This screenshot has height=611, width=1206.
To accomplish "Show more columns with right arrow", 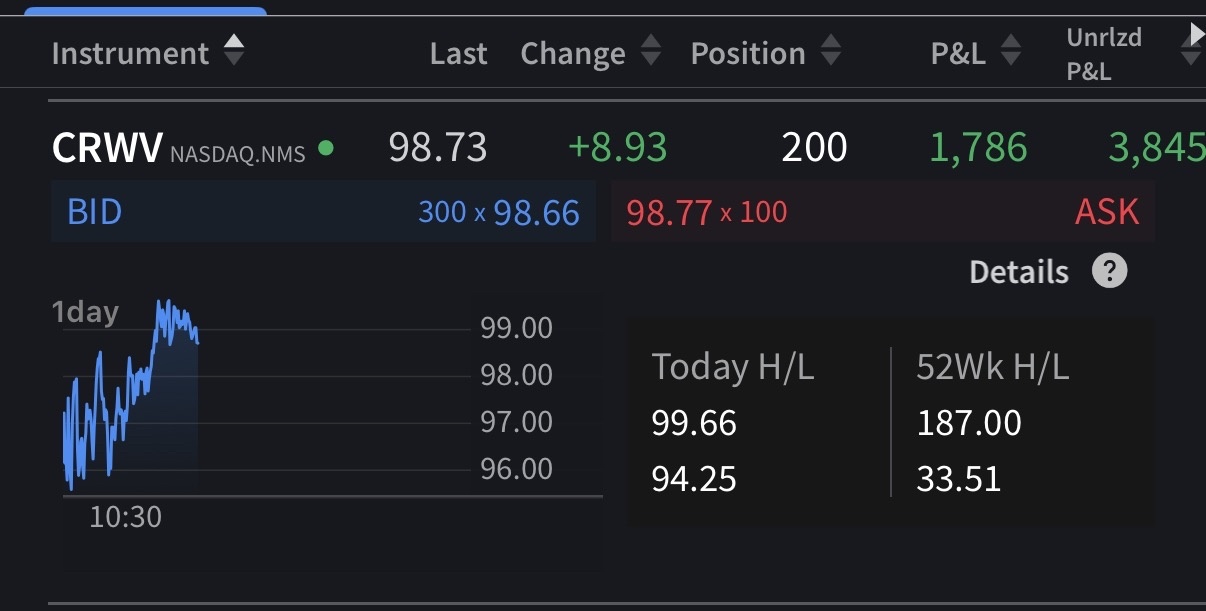I will [1196, 35].
